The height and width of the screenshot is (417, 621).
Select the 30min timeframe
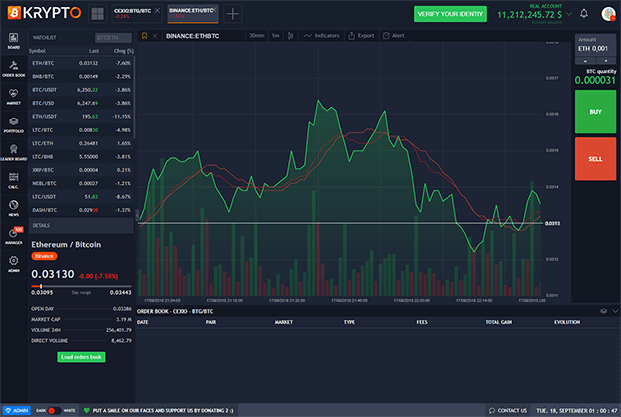coord(257,36)
